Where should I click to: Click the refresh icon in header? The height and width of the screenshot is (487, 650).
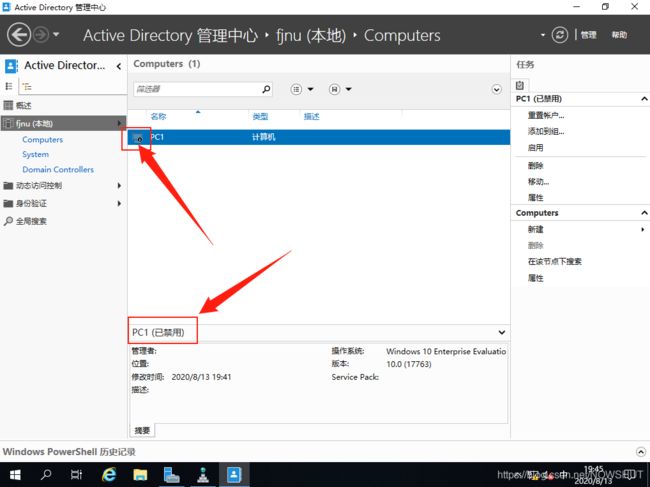coord(559,35)
